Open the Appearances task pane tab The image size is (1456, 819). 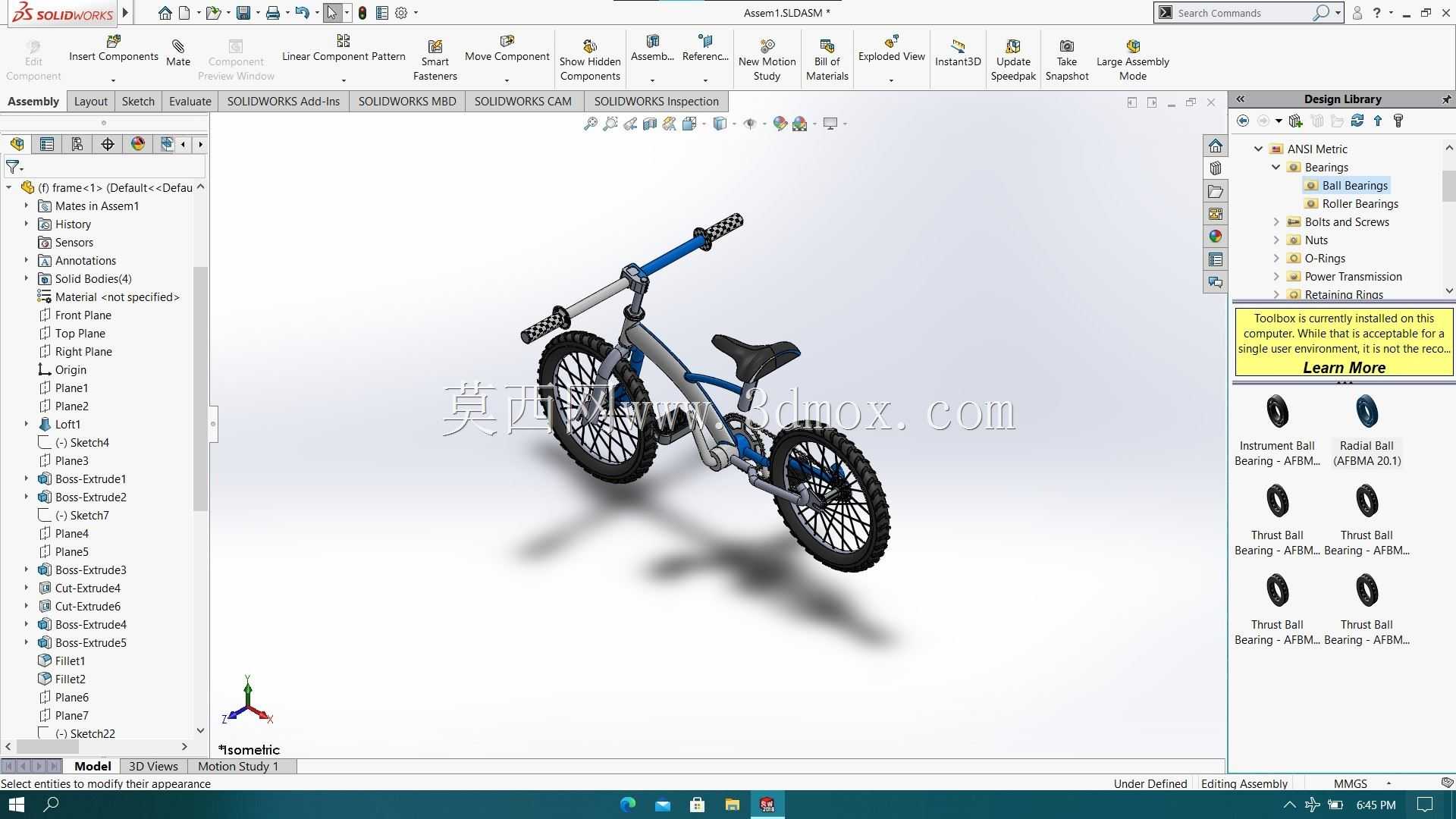point(1216,237)
